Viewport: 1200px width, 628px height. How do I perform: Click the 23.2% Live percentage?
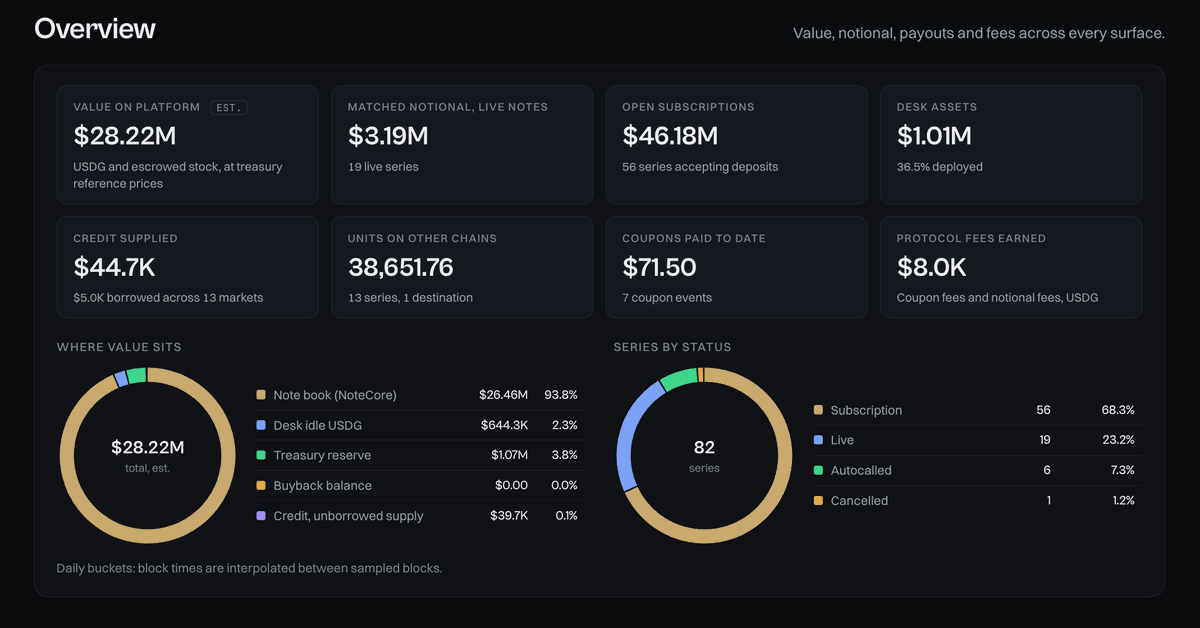tap(1117, 440)
